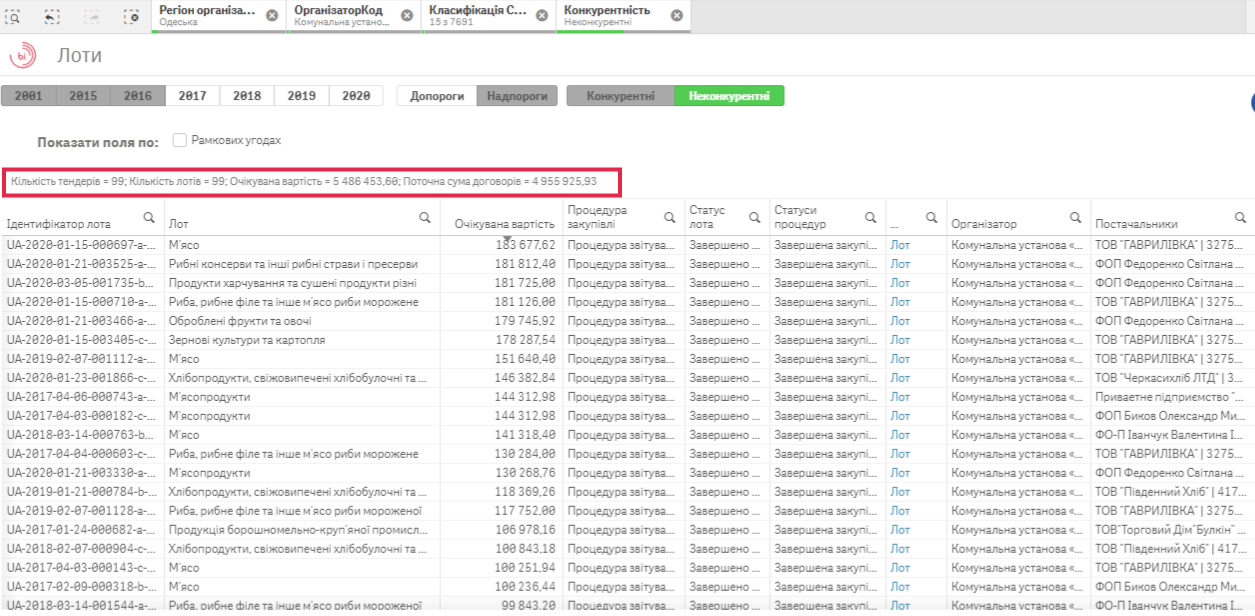
Task: Select lot UA-2020-01-23-001866-c
Action: coord(83,378)
